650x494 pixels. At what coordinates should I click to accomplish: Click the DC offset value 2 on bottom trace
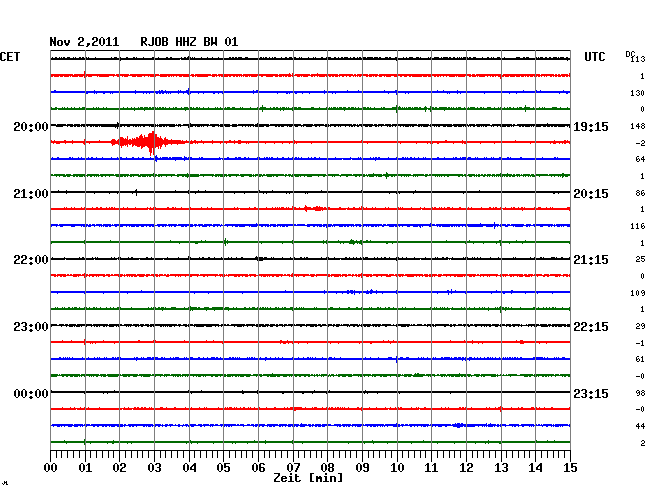(643, 443)
